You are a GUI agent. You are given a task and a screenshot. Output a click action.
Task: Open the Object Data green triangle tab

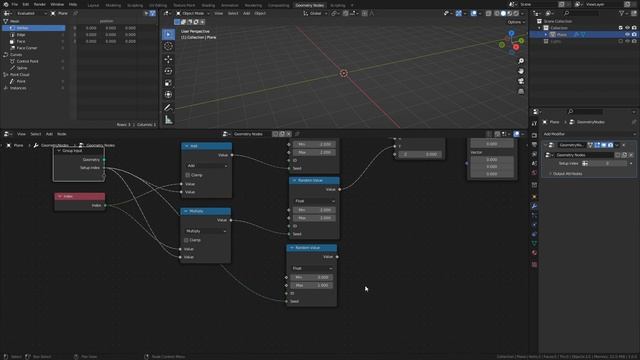[x=534, y=243]
